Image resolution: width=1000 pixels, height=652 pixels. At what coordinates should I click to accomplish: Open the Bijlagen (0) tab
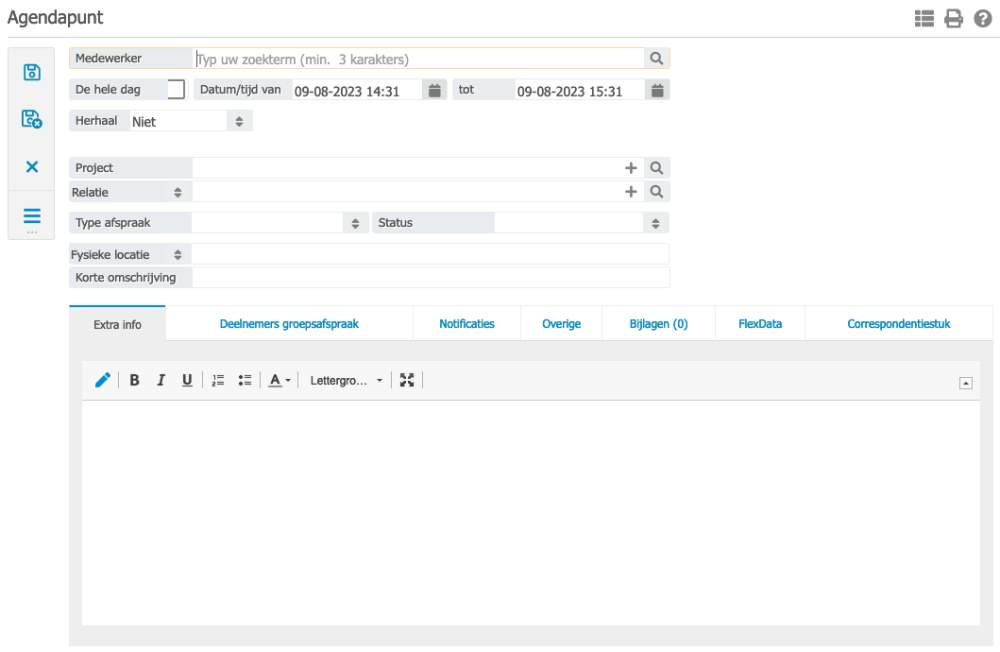tap(658, 323)
